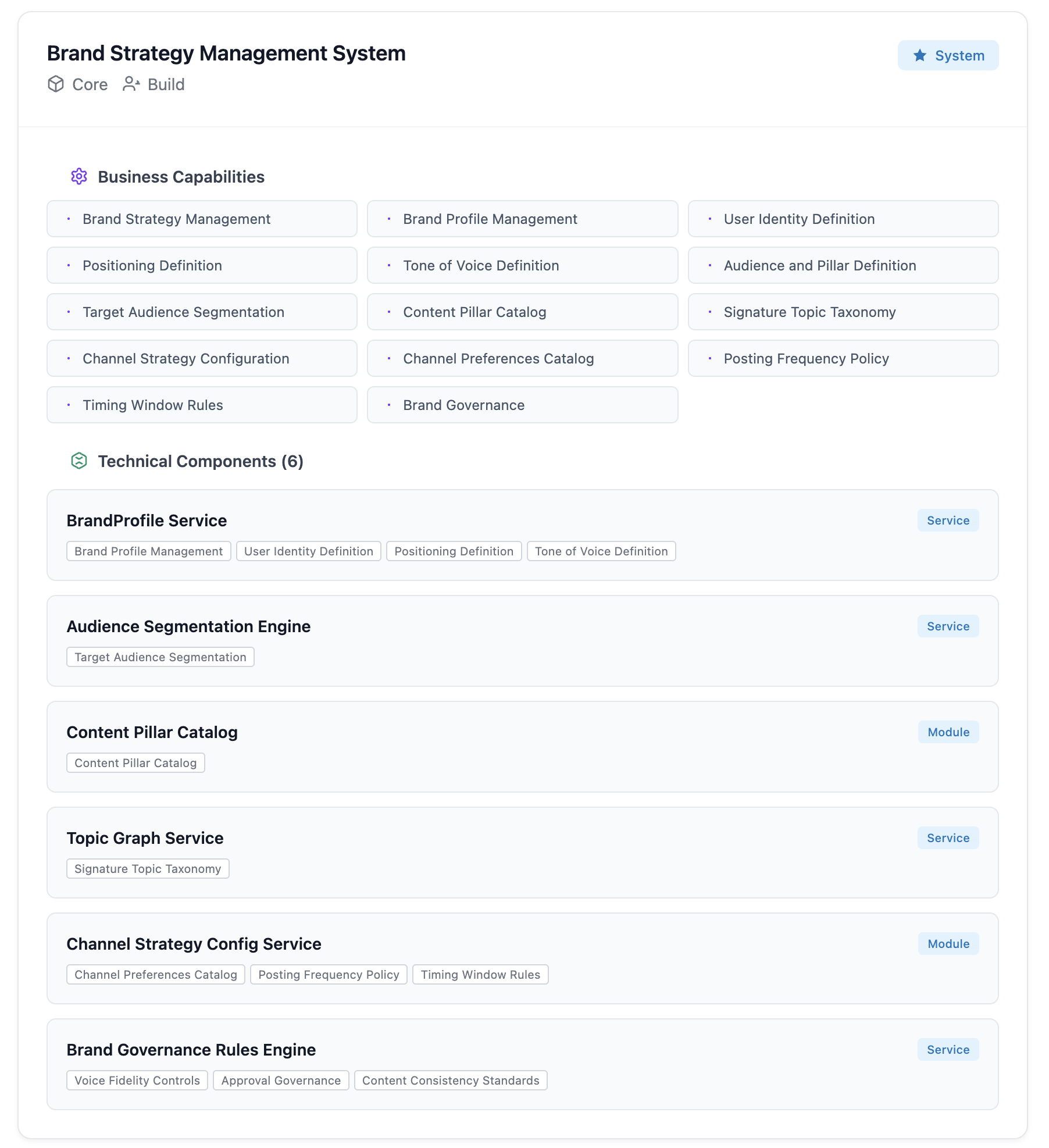The height and width of the screenshot is (1148, 1049).
Task: Click the star icon in System badge
Action: pyautogui.click(x=919, y=56)
